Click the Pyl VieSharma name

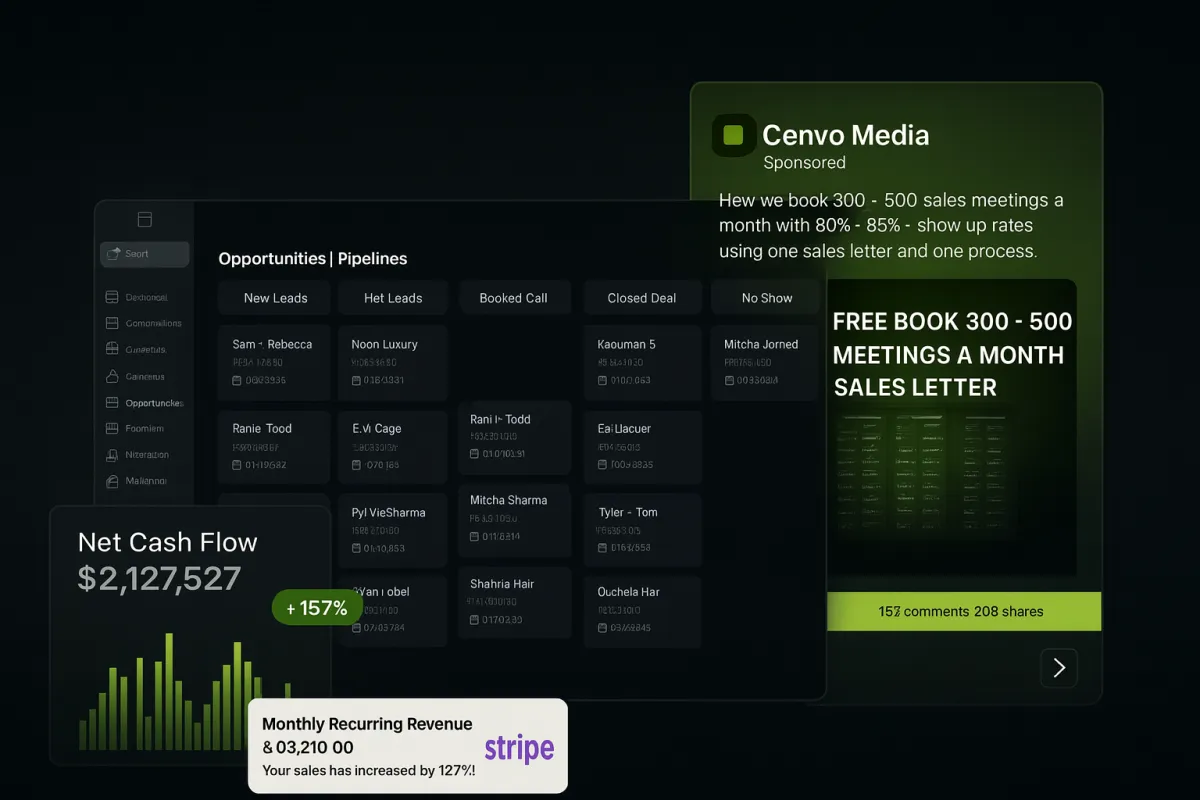[389, 512]
